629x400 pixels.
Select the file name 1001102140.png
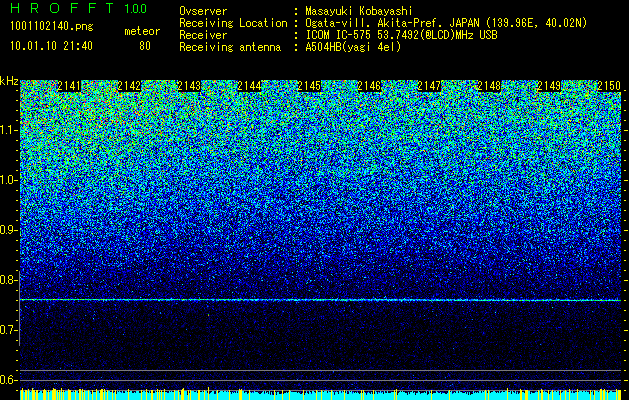[51, 27]
